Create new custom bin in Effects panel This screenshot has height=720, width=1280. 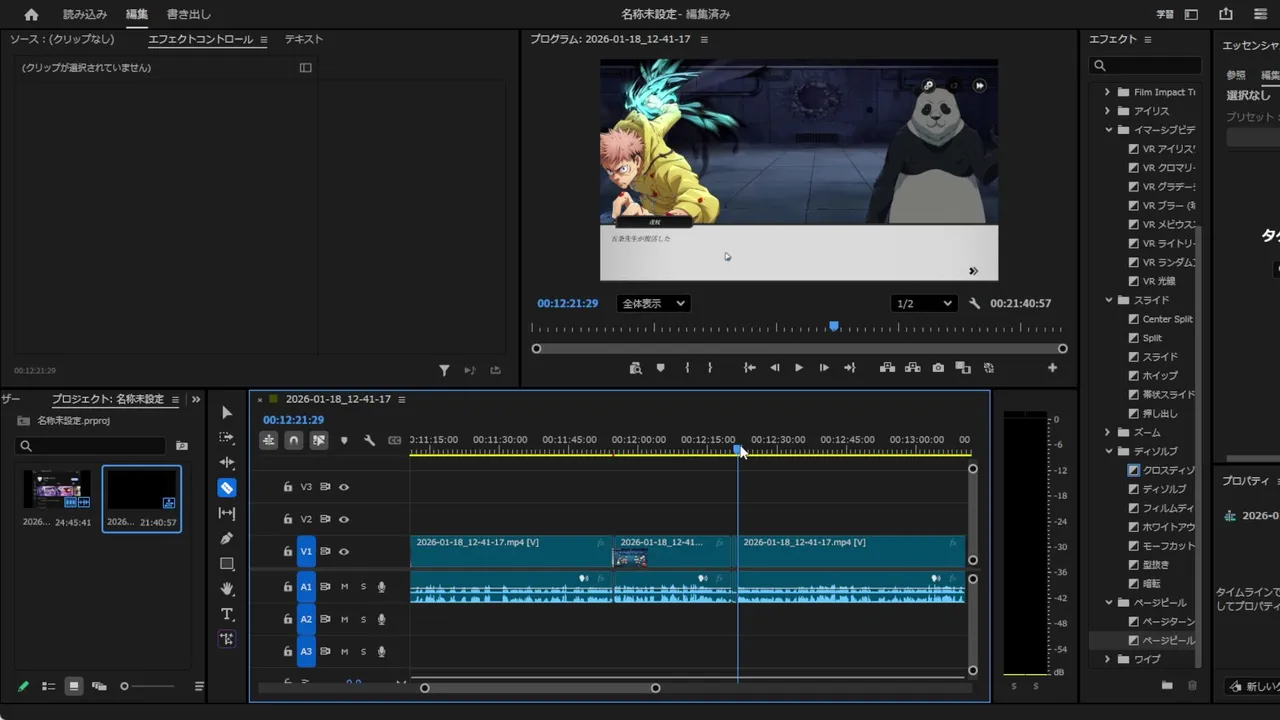click(x=1167, y=685)
